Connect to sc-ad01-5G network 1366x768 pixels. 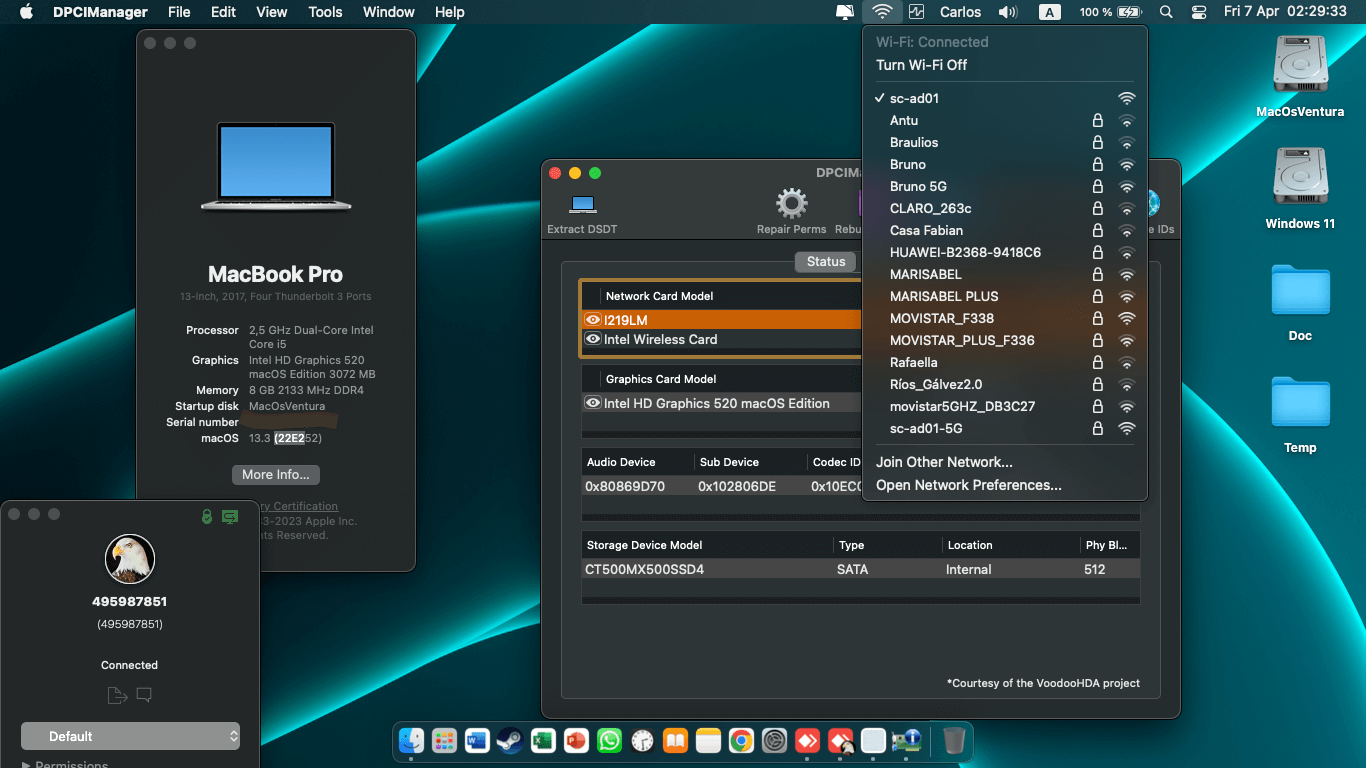click(x=1005, y=428)
